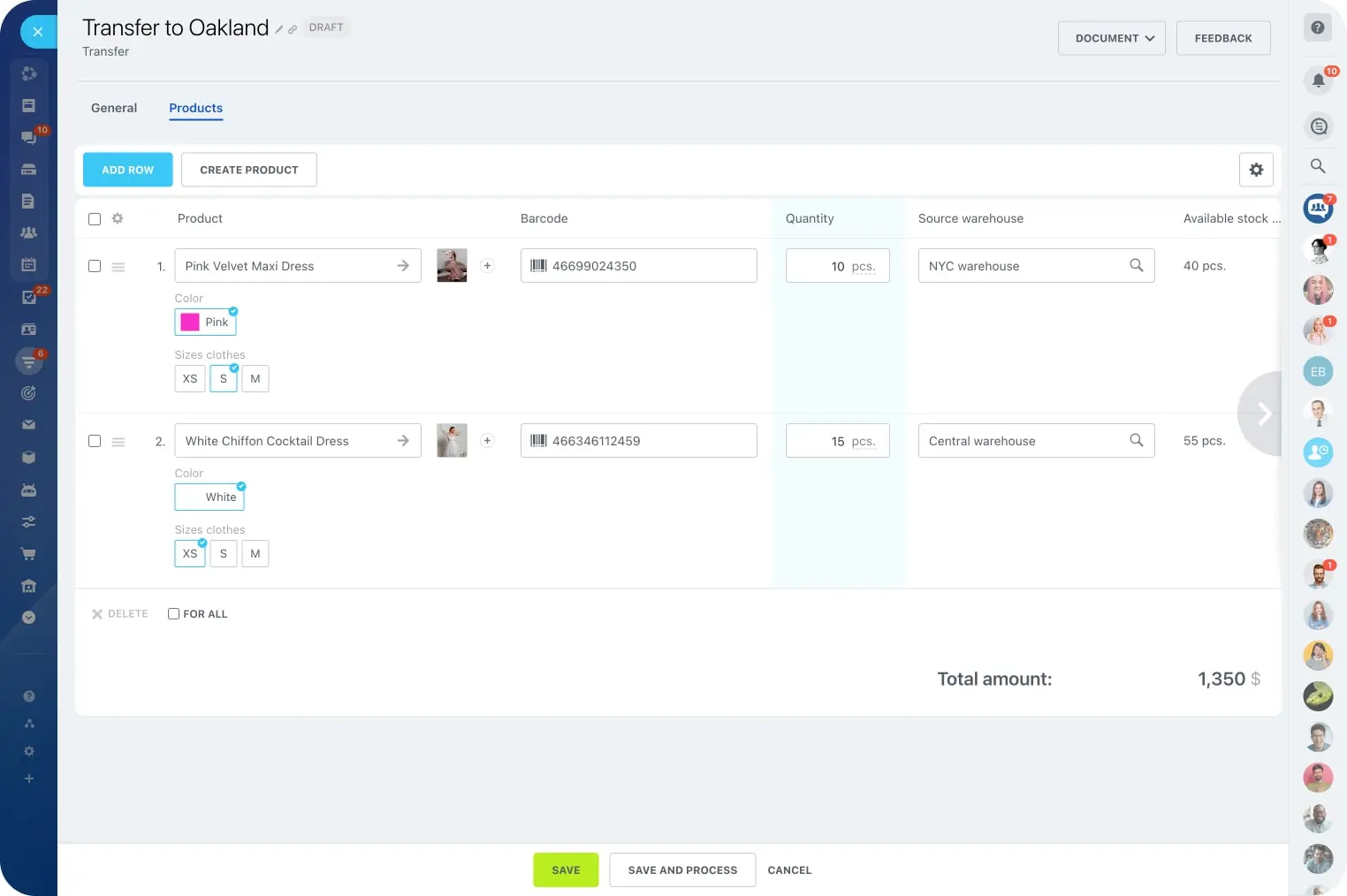Select the Products tab
This screenshot has width=1347, height=896.
[195, 108]
